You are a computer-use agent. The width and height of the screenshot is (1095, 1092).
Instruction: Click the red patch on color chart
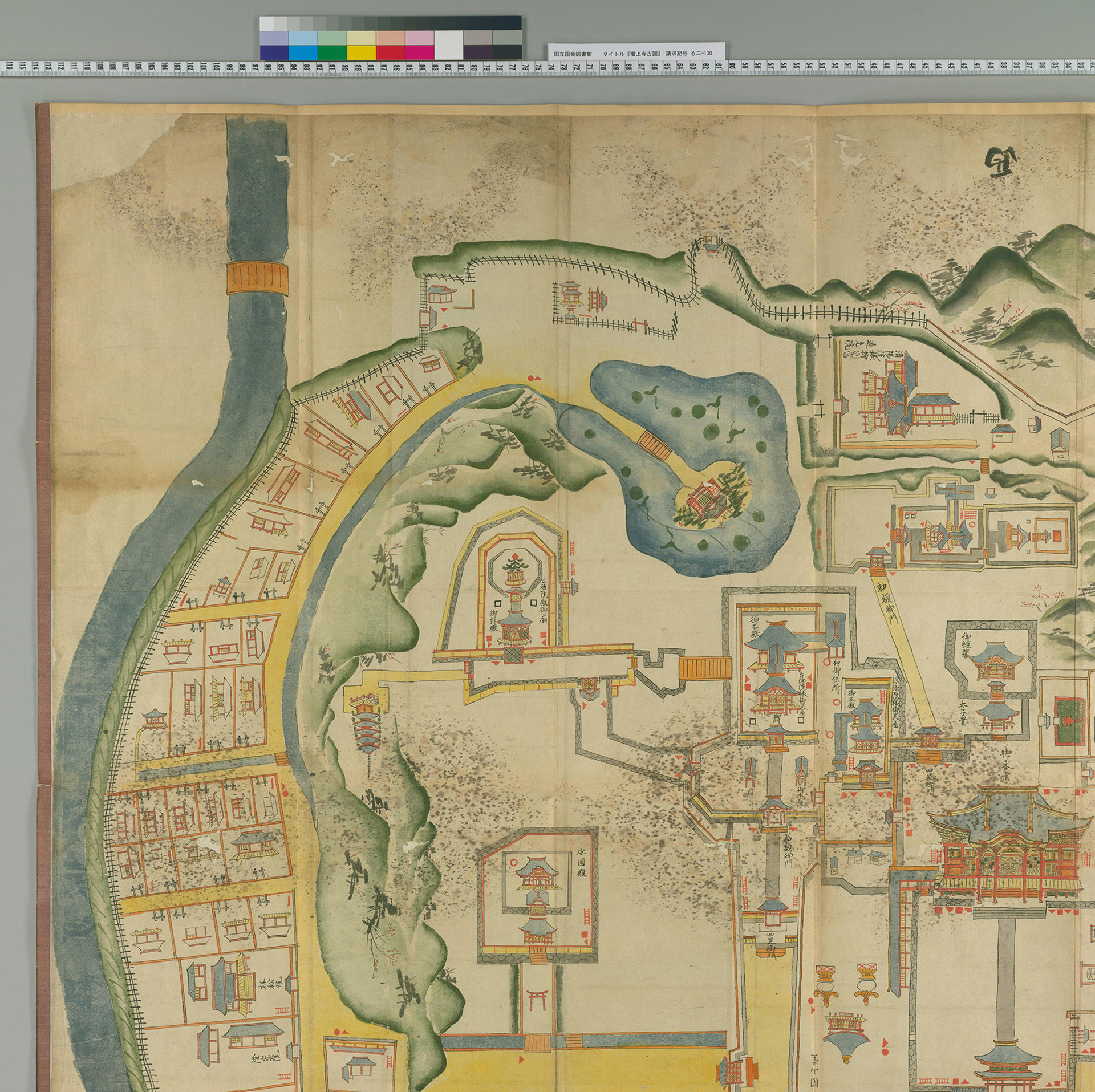click(x=391, y=51)
